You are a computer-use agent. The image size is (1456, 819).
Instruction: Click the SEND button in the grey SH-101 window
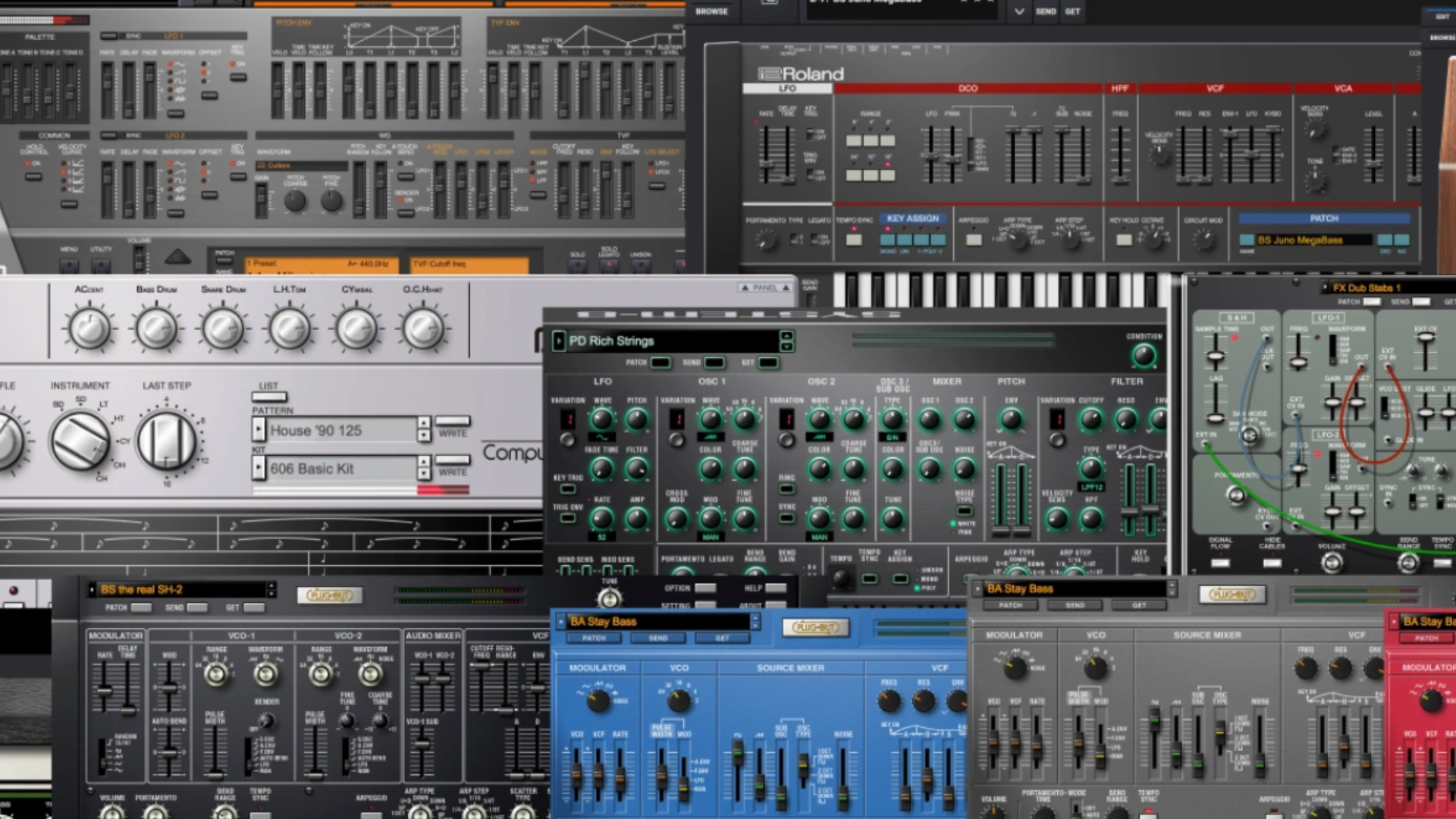(x=1075, y=605)
